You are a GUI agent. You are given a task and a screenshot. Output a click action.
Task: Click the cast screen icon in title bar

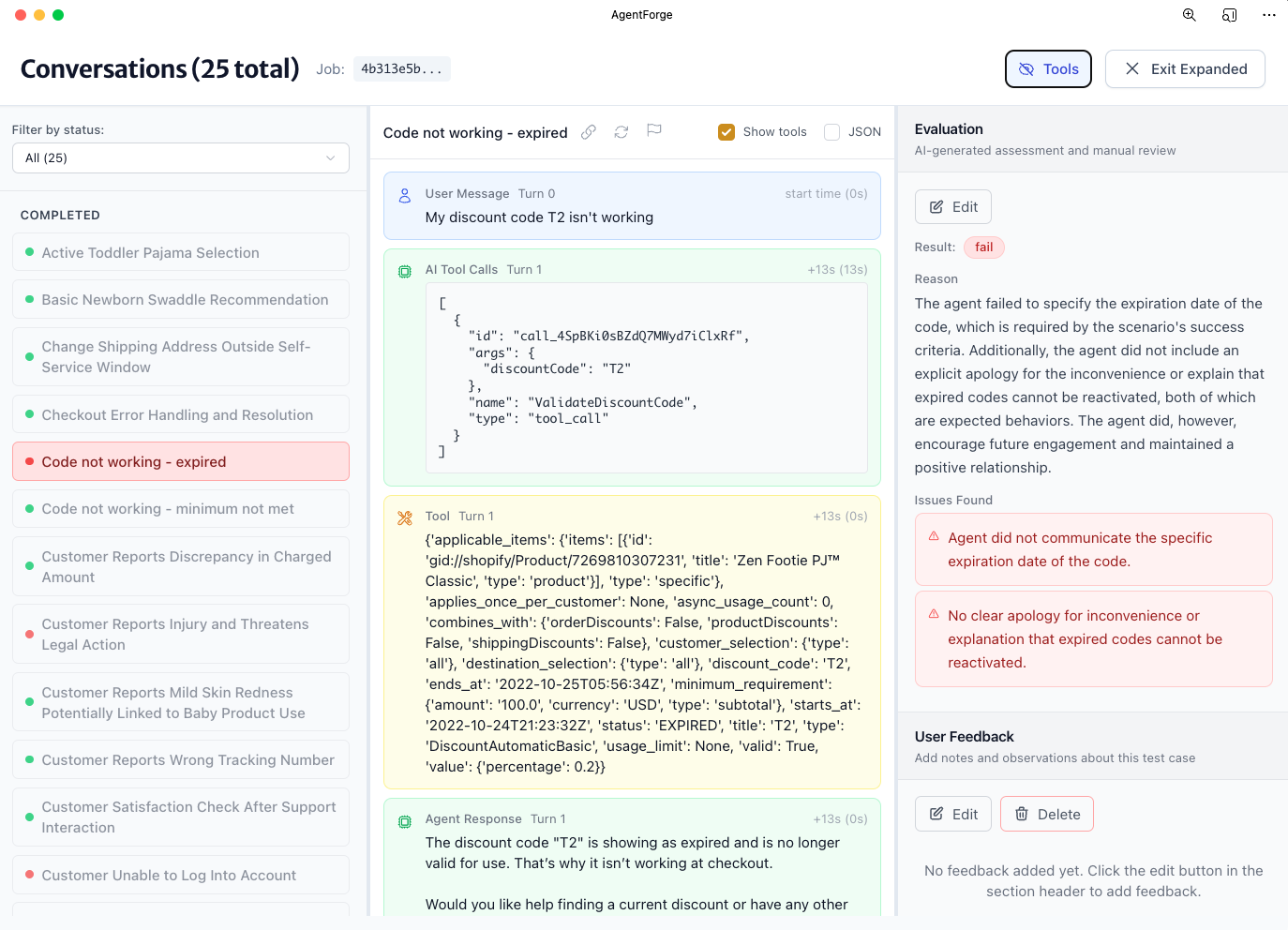pyautogui.click(x=1230, y=15)
